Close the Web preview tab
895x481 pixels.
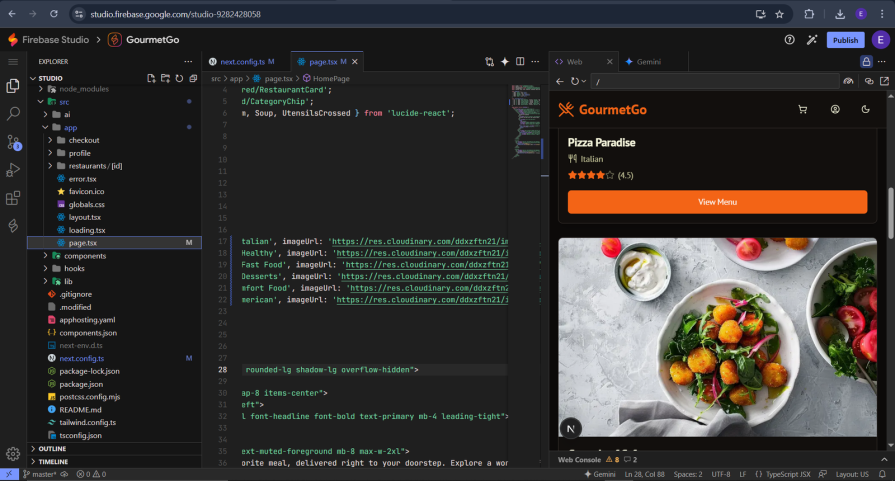(x=610, y=62)
